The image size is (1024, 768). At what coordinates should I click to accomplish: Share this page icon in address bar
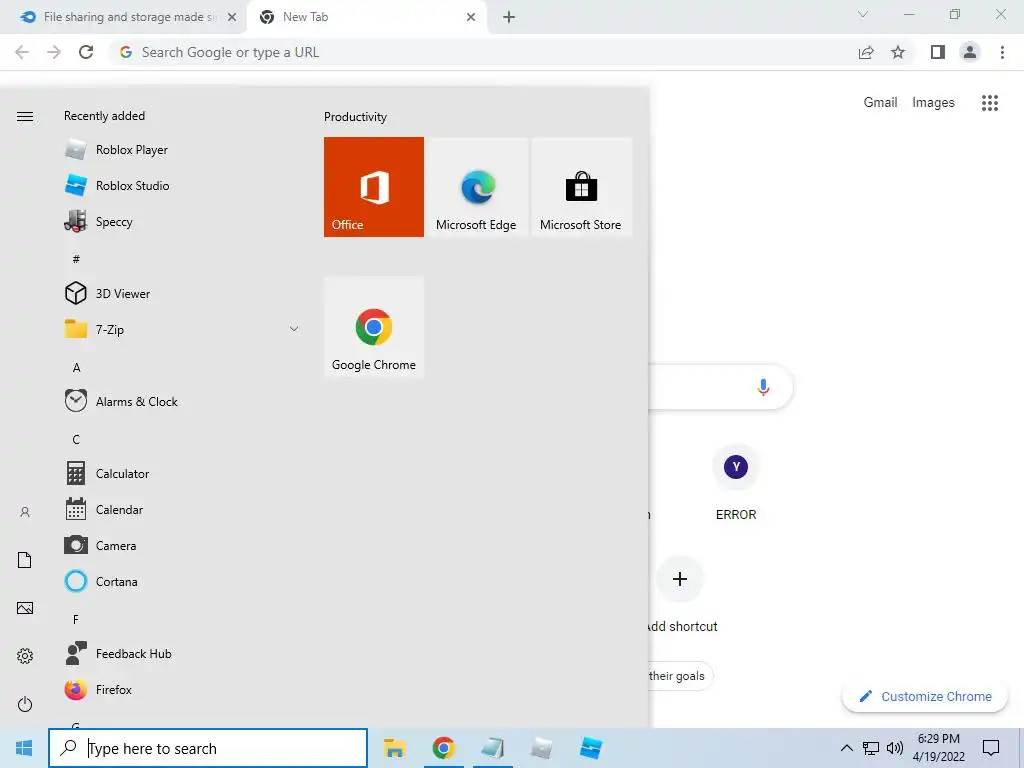click(x=866, y=52)
